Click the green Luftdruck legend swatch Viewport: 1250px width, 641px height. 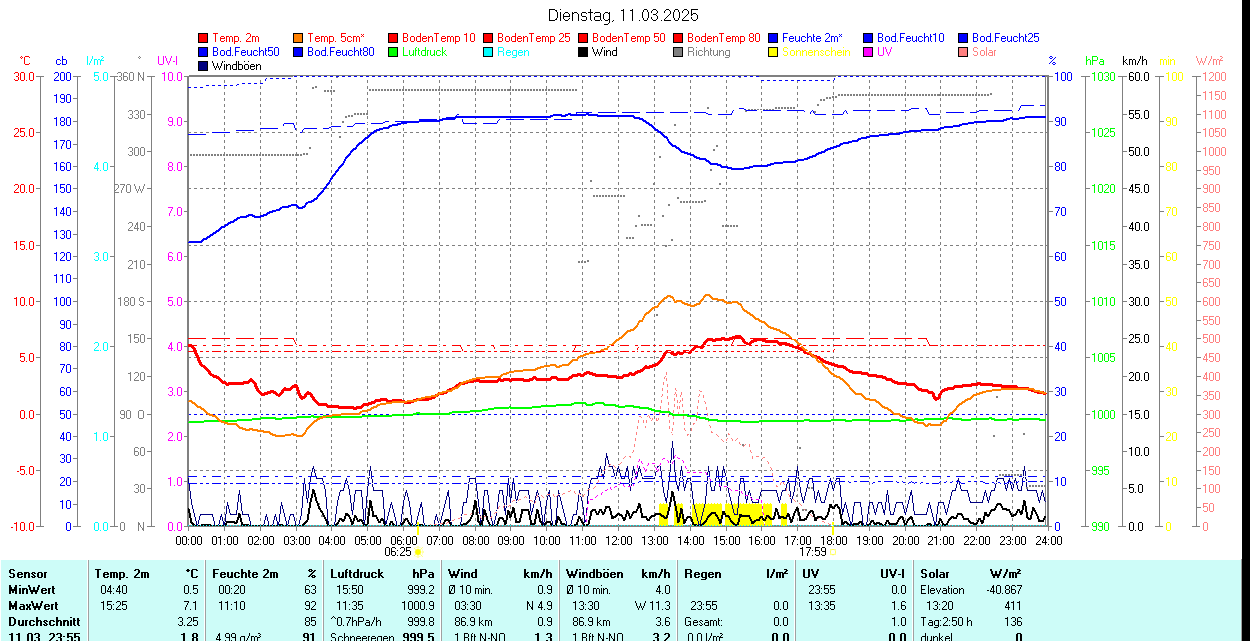tap(393, 51)
